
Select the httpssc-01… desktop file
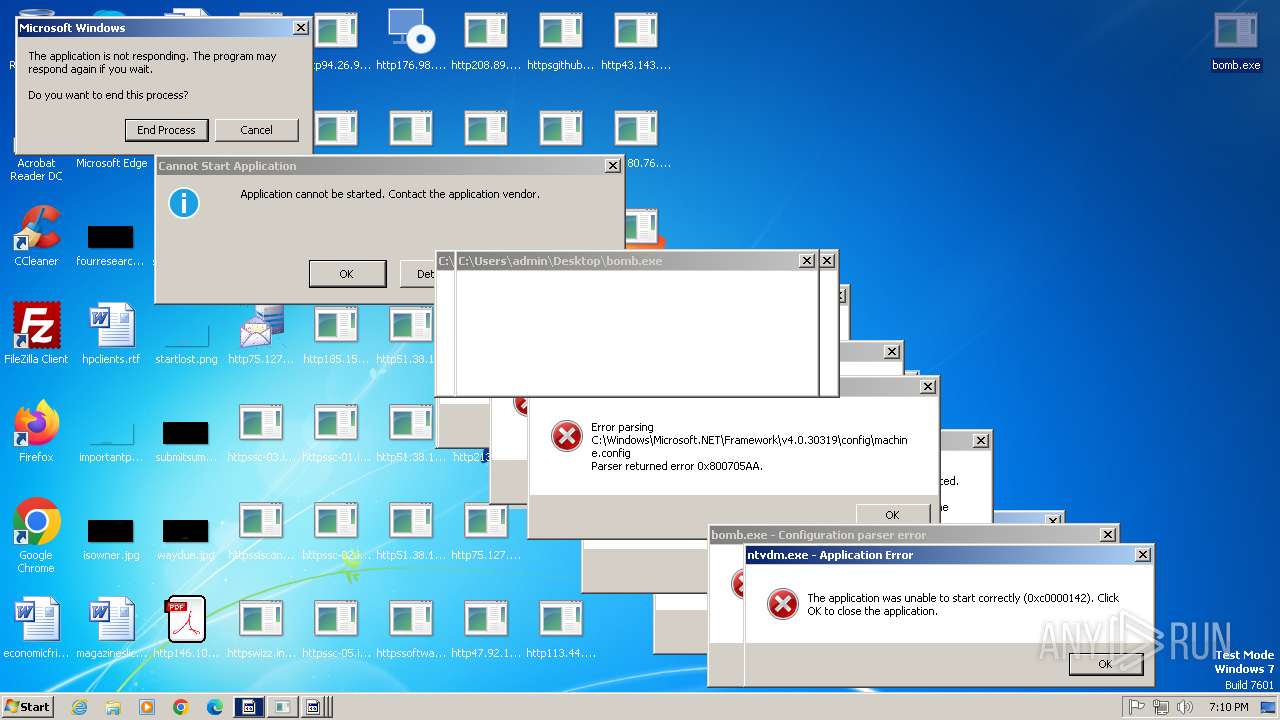(x=336, y=433)
